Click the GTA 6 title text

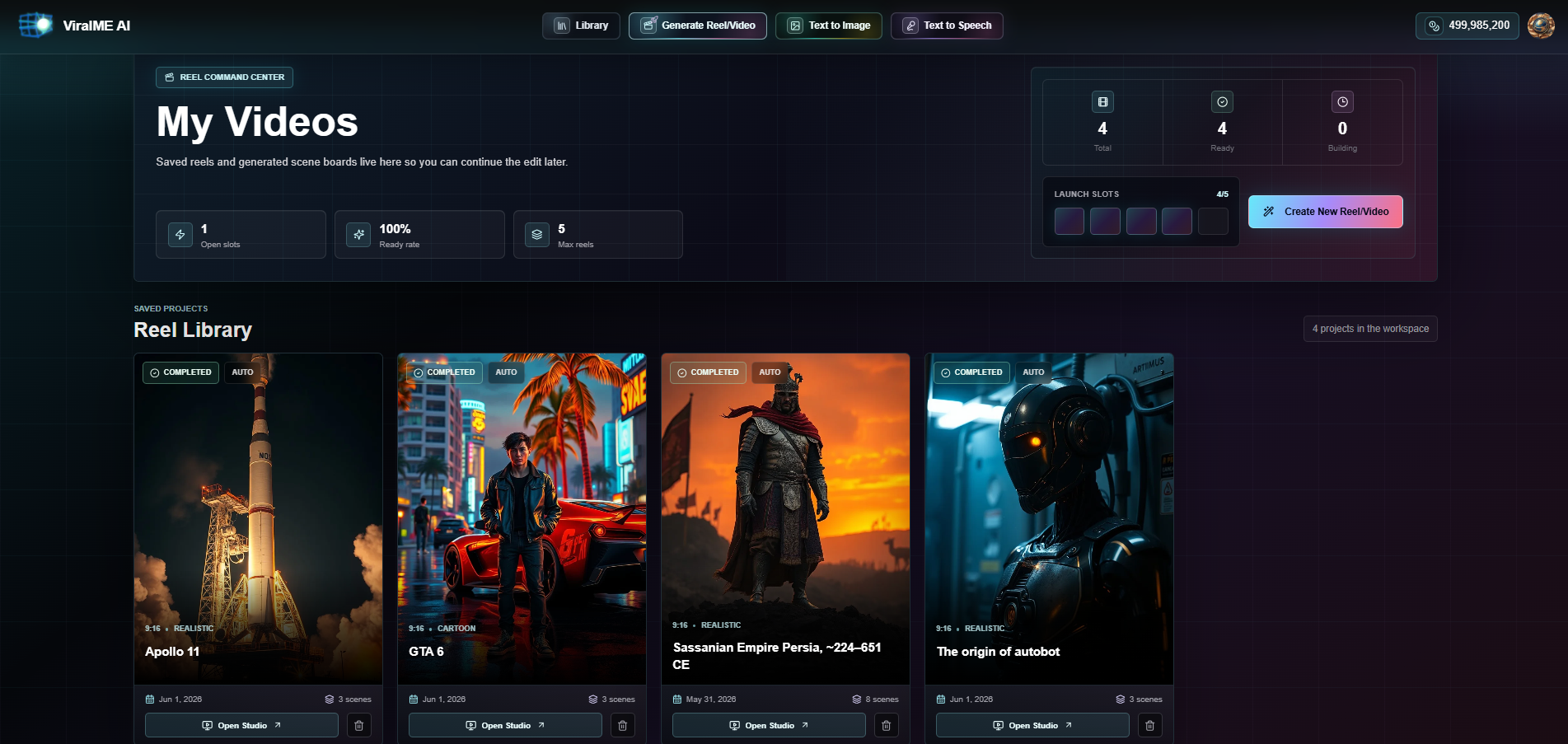426,651
